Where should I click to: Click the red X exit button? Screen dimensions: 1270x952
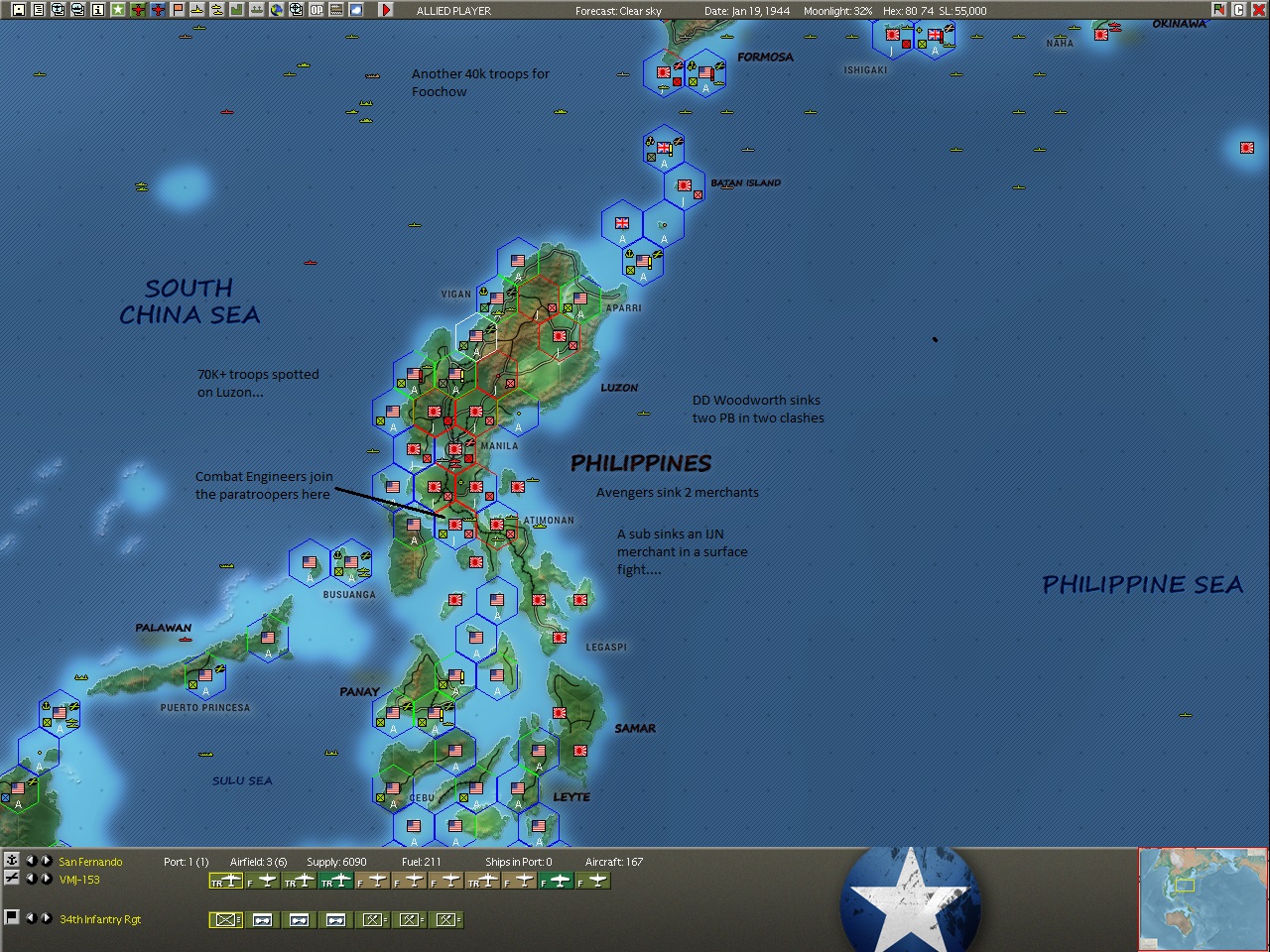coord(1259,10)
